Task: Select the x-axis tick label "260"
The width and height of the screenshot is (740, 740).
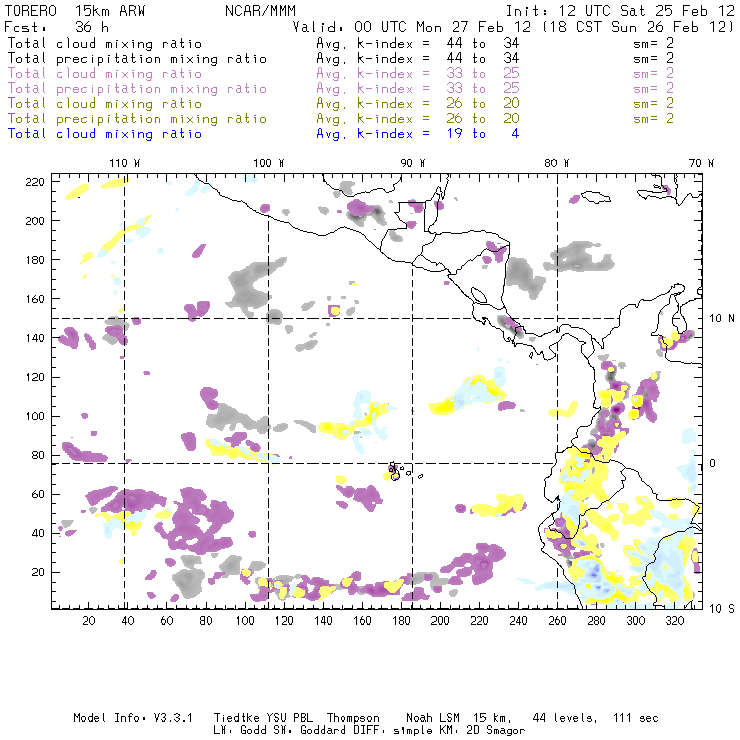Action: click(x=557, y=621)
